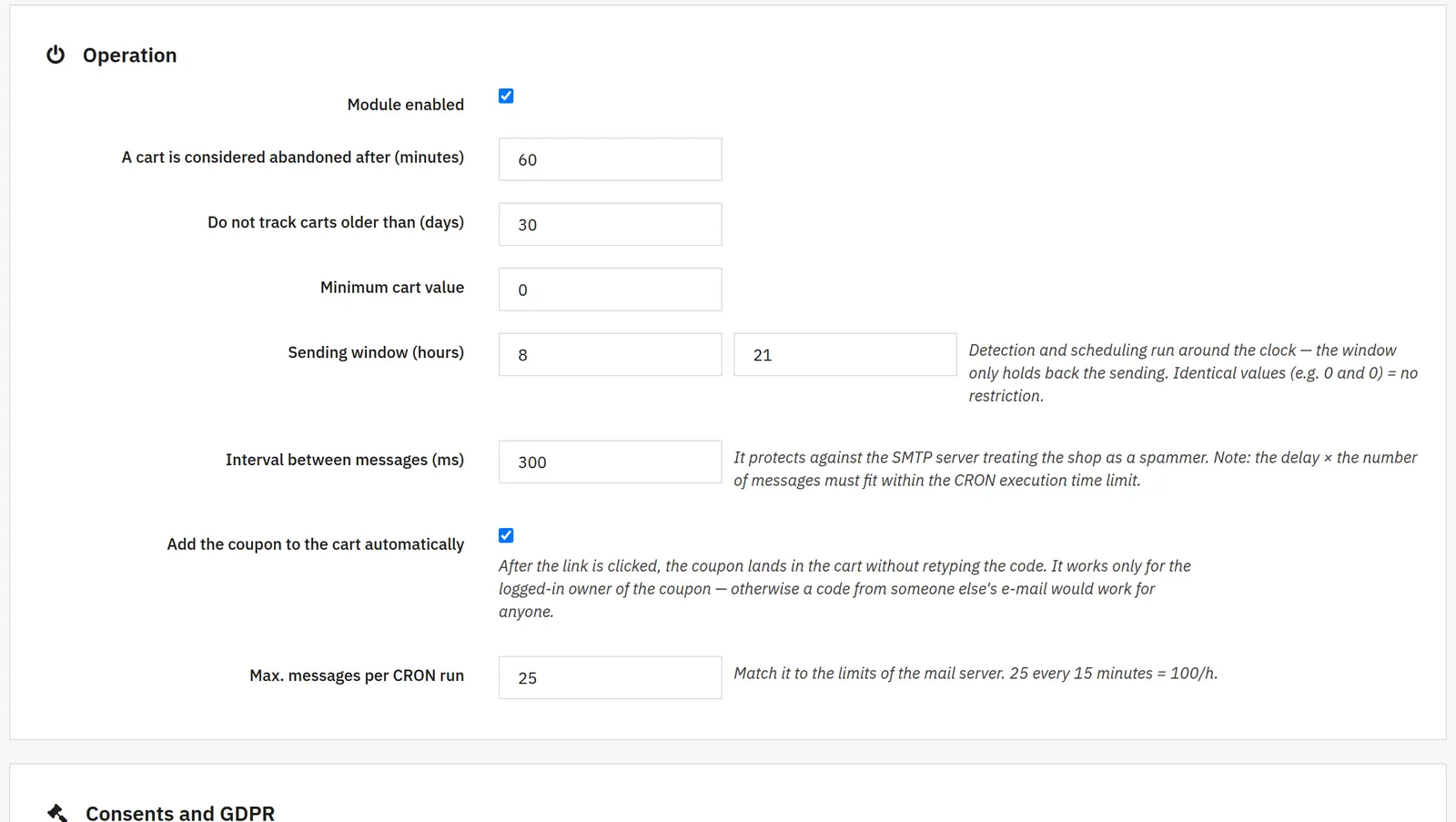This screenshot has height=822, width=1456.
Task: Click the help text about mail server limits
Action: (x=976, y=674)
